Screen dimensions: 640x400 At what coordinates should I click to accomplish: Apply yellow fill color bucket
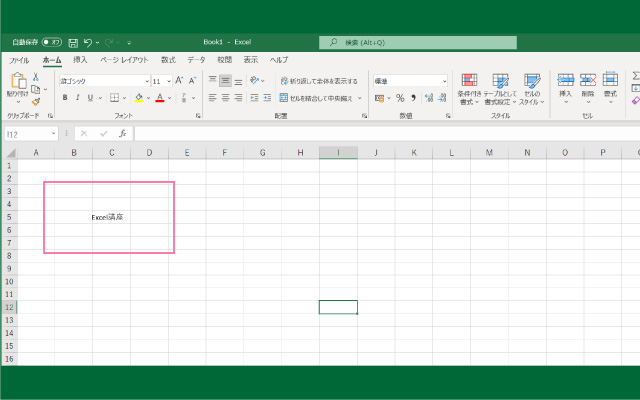point(139,98)
